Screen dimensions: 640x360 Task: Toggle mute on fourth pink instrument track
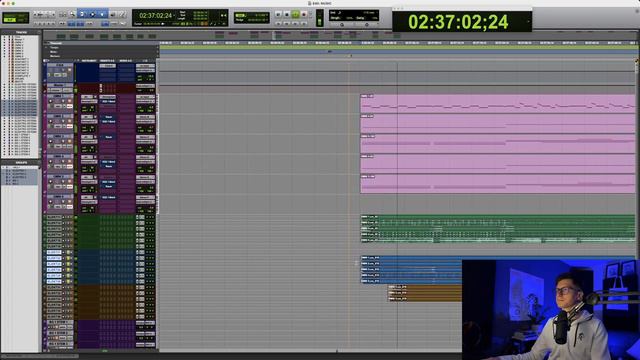click(x=70, y=161)
